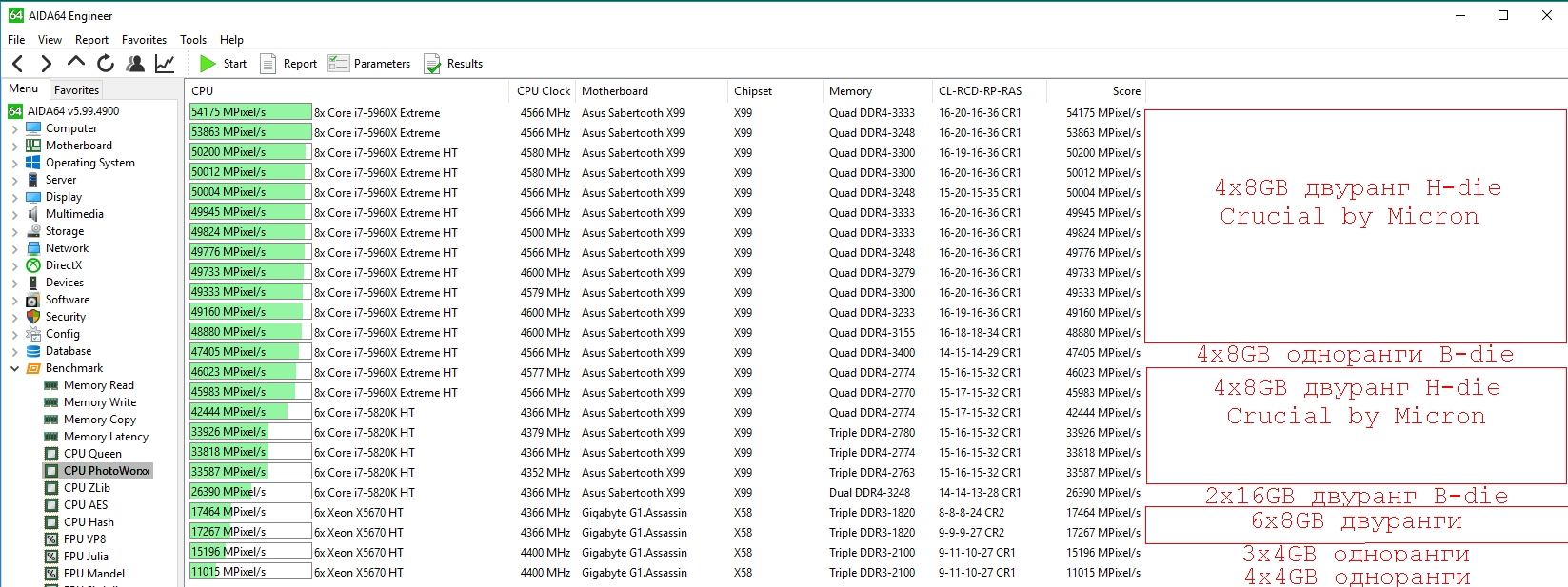Show benchmark Results from toolbar

coord(453,64)
